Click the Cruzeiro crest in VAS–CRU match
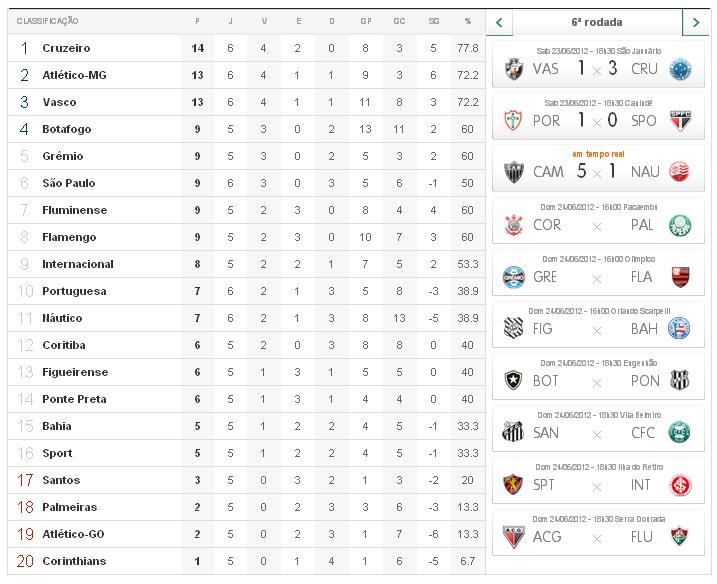Viewport: 717px width, 584px height. (x=680, y=69)
